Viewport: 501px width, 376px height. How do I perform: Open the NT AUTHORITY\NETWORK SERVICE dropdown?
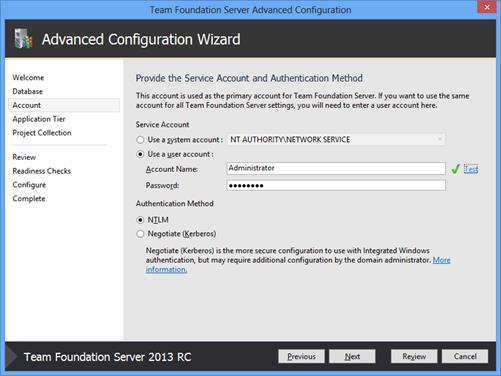click(336, 139)
